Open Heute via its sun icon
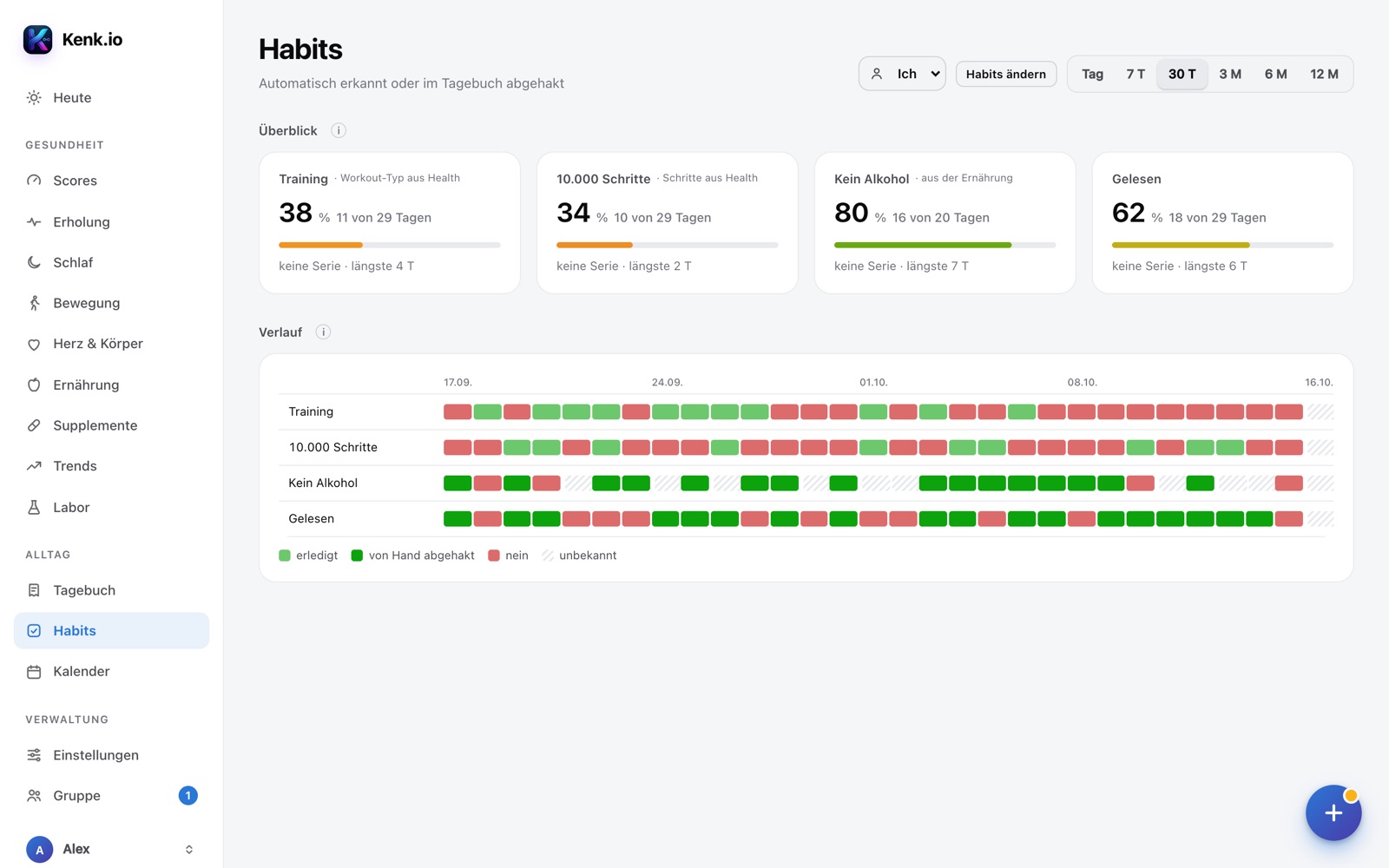1389x868 pixels. 34,98
